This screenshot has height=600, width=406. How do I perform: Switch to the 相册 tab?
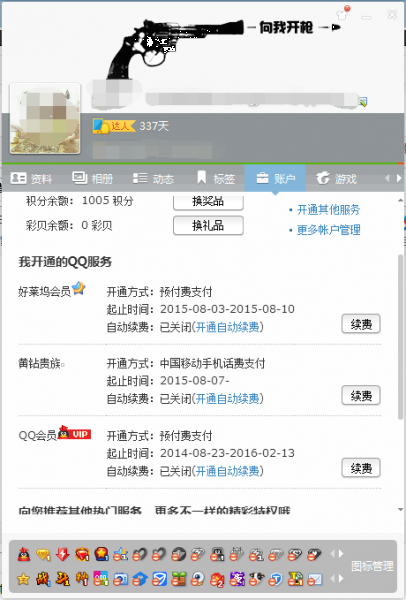click(93, 178)
